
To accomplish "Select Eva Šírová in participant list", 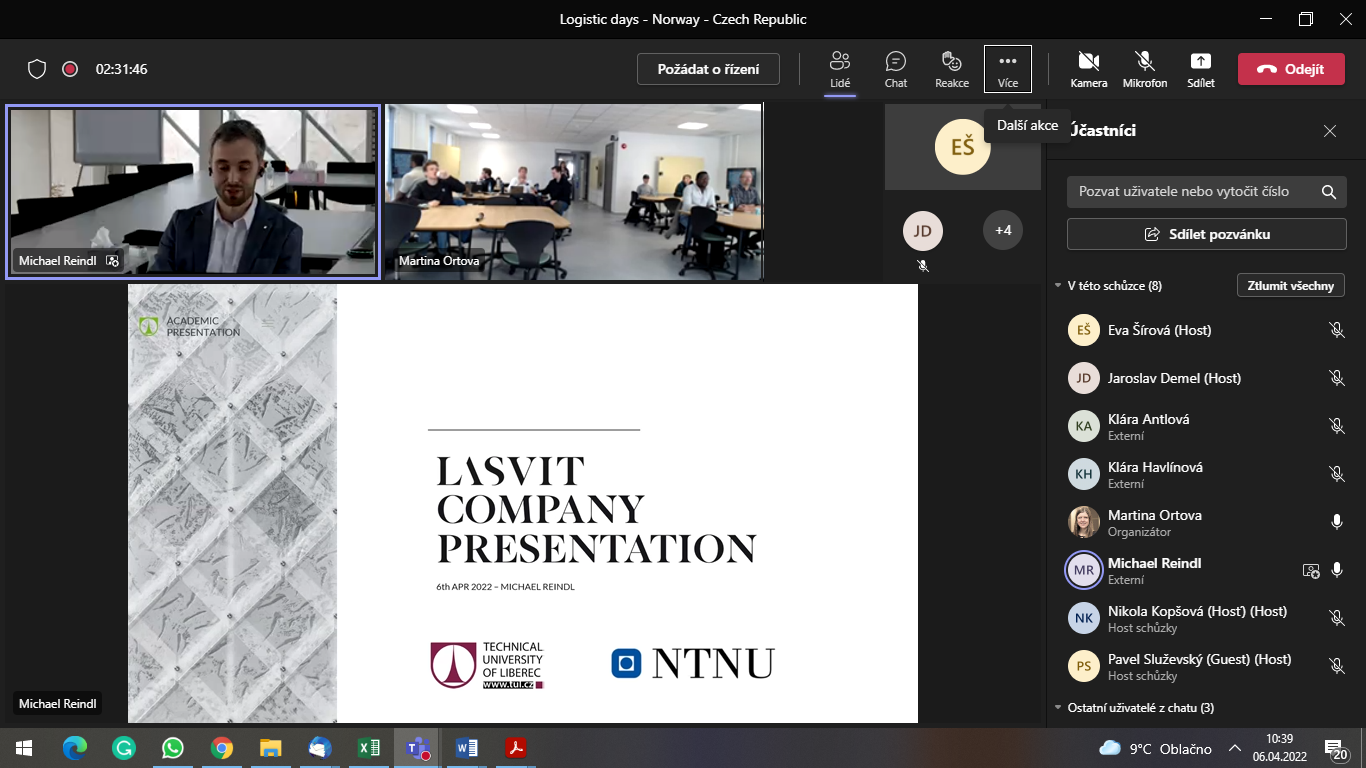I will (x=1207, y=330).
